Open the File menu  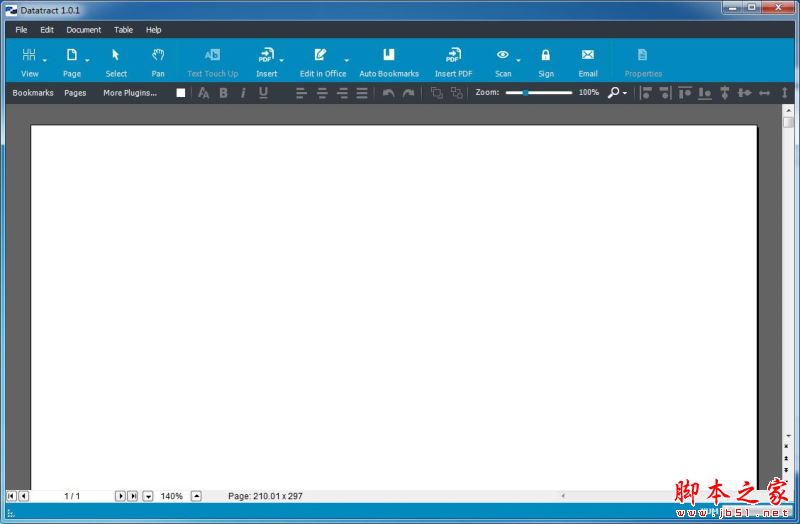[21, 30]
